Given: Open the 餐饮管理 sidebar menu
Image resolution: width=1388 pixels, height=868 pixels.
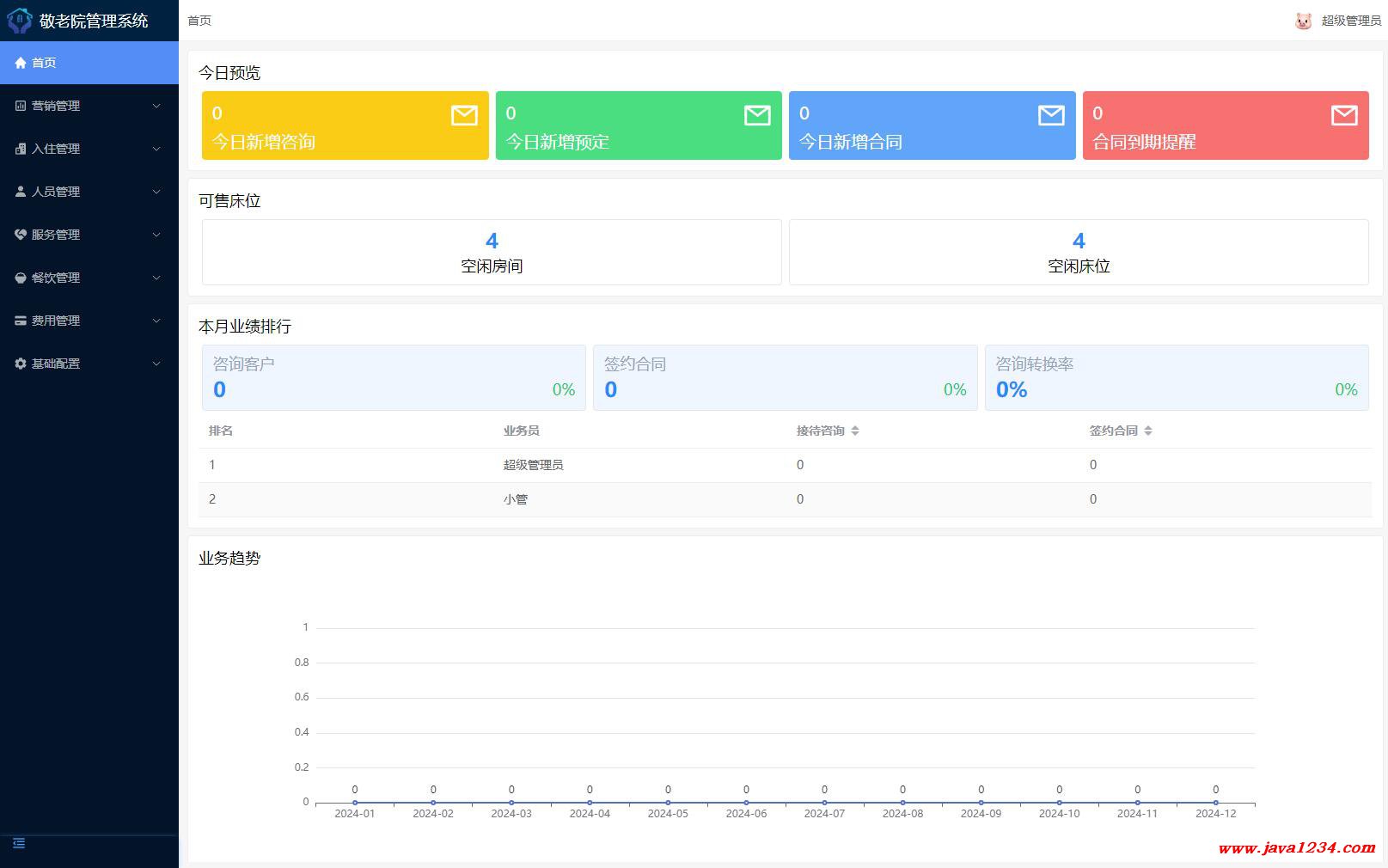Looking at the screenshot, I should pyautogui.click(x=89, y=278).
